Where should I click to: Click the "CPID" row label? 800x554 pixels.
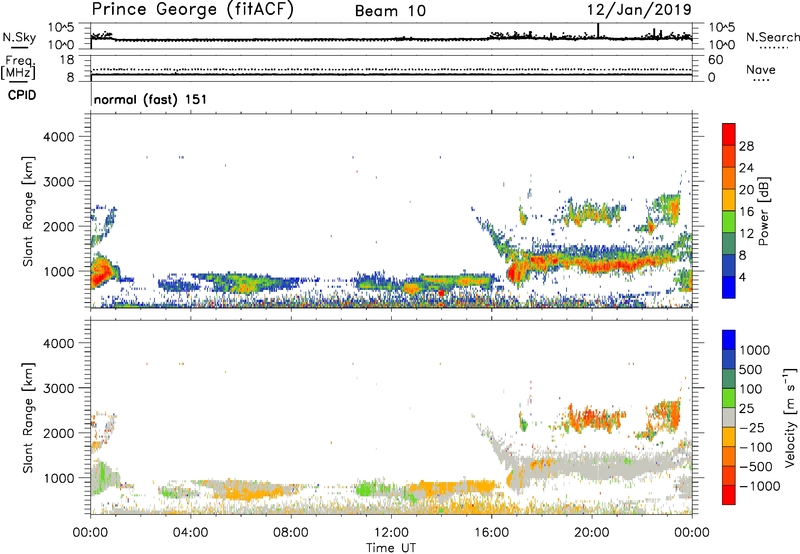22,95
